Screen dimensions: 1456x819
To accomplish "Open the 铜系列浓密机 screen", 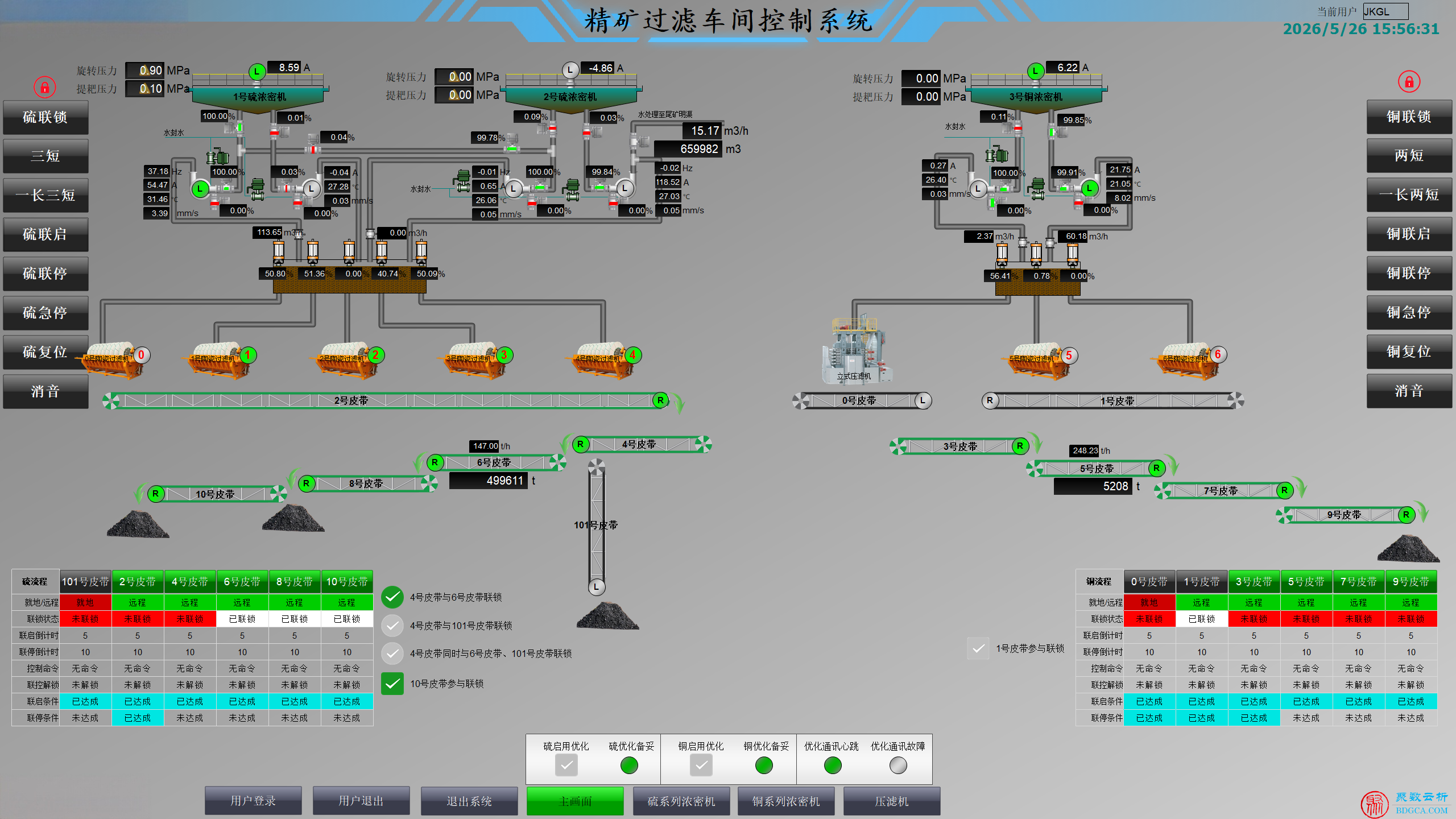I will 786,801.
